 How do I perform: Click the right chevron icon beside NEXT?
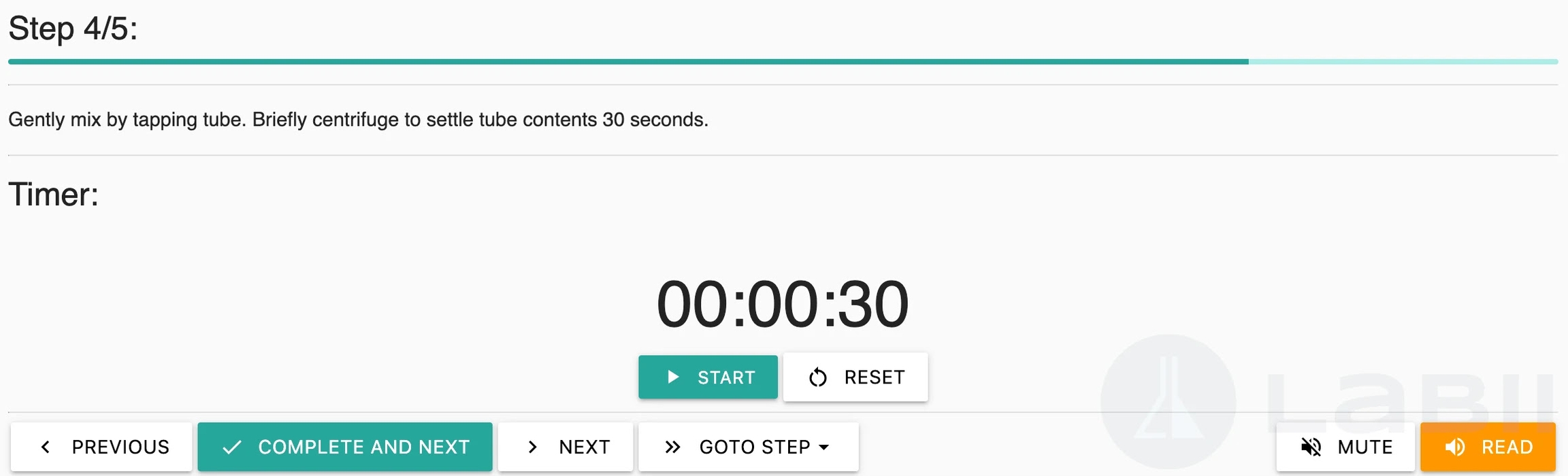point(533,447)
